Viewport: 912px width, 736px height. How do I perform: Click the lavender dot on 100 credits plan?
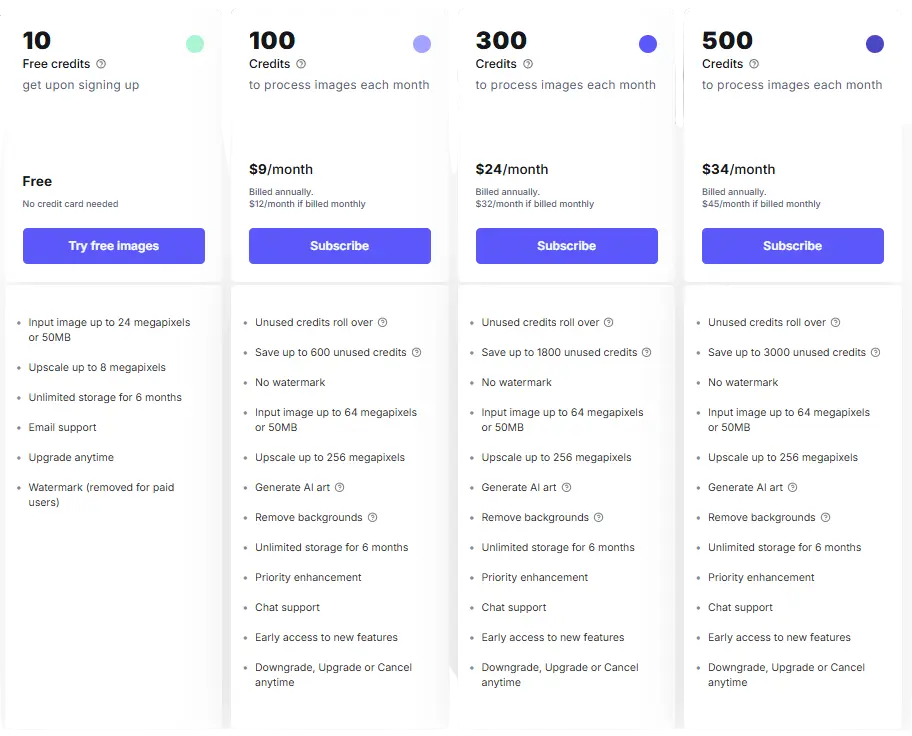[x=422, y=44]
